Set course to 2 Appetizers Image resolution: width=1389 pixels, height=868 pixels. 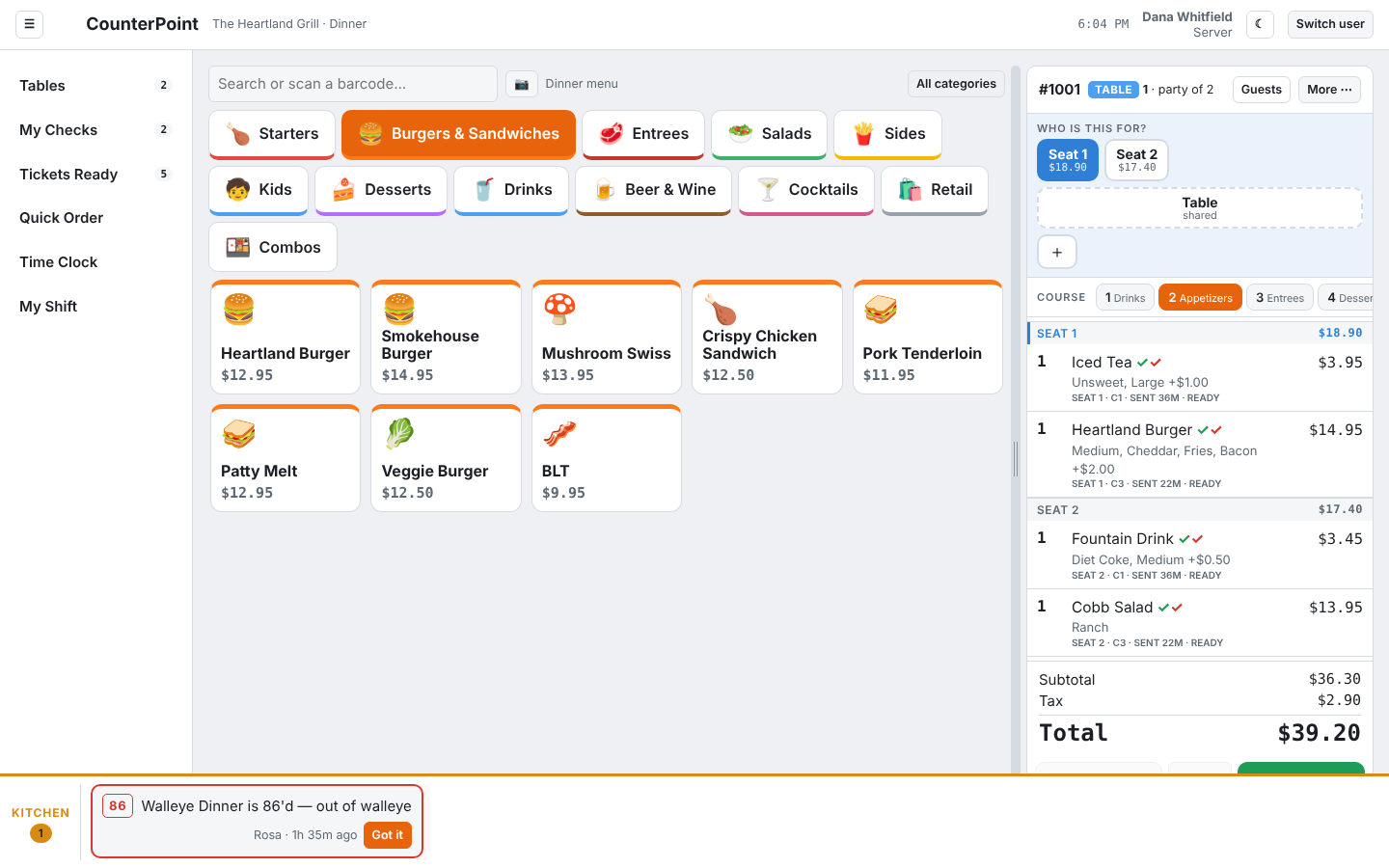coord(1200,297)
